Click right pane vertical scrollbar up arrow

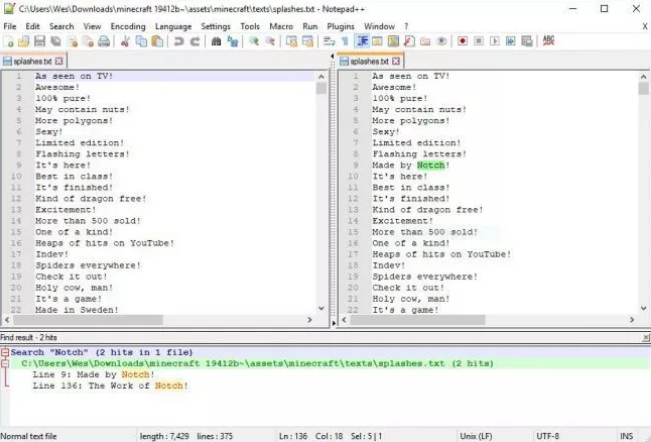point(643,76)
